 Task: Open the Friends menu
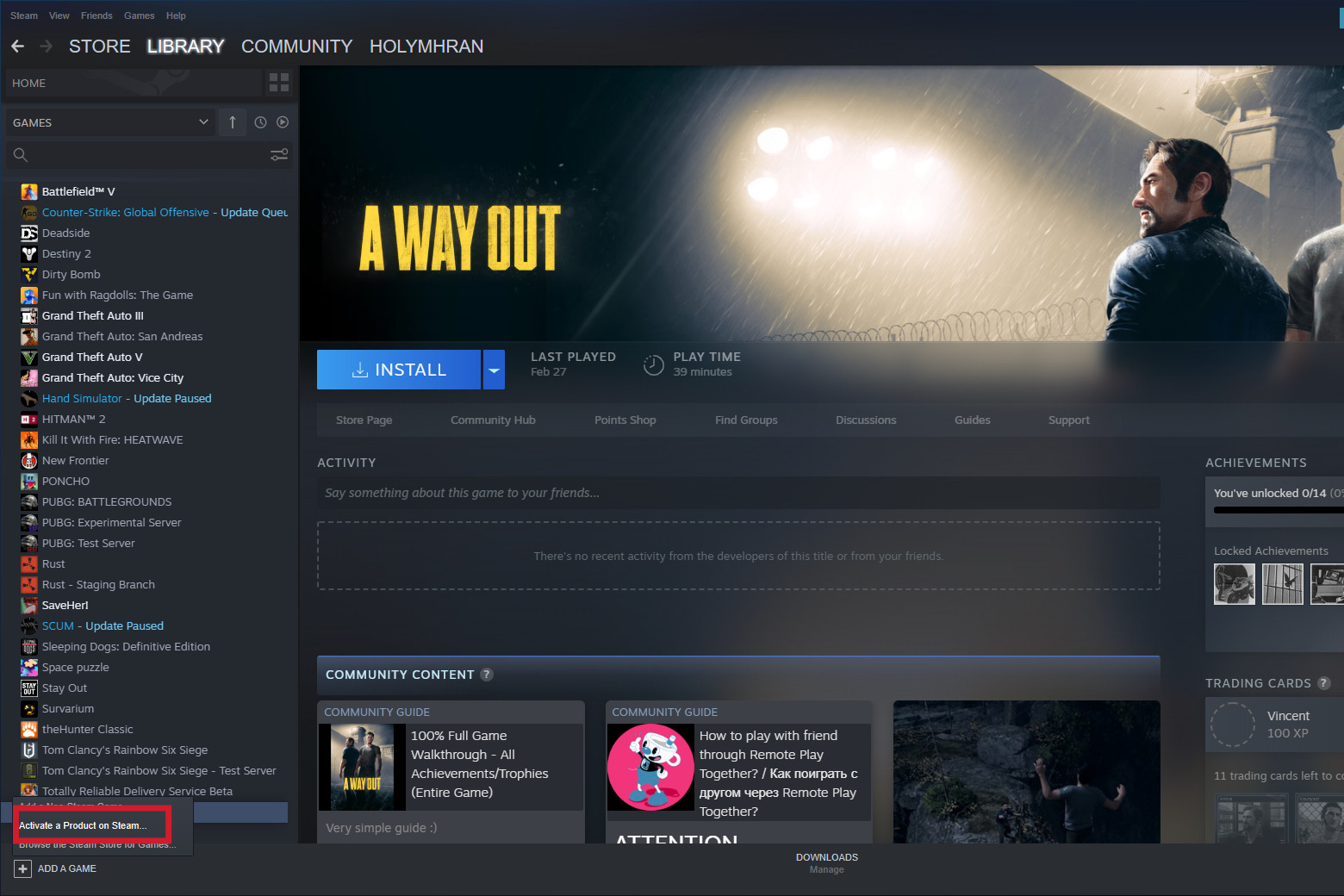coord(96,16)
